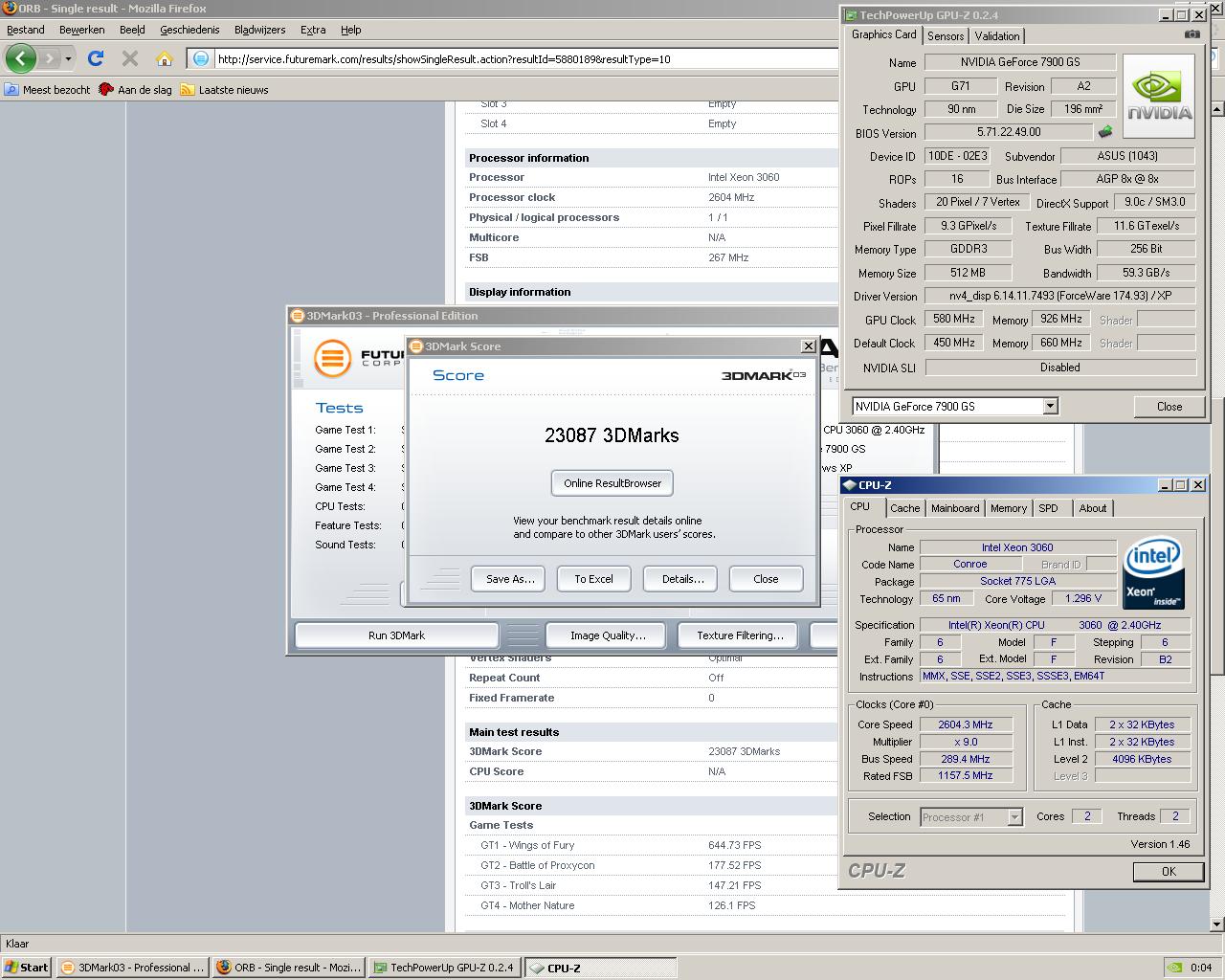Switch to 3DMark03 Professional taskbar item
The height and width of the screenshot is (980, 1225).
132,967
